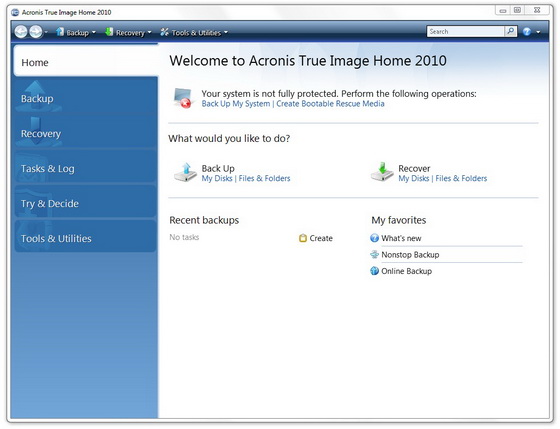
Task: Click the Online Backup globe icon
Action: click(374, 271)
